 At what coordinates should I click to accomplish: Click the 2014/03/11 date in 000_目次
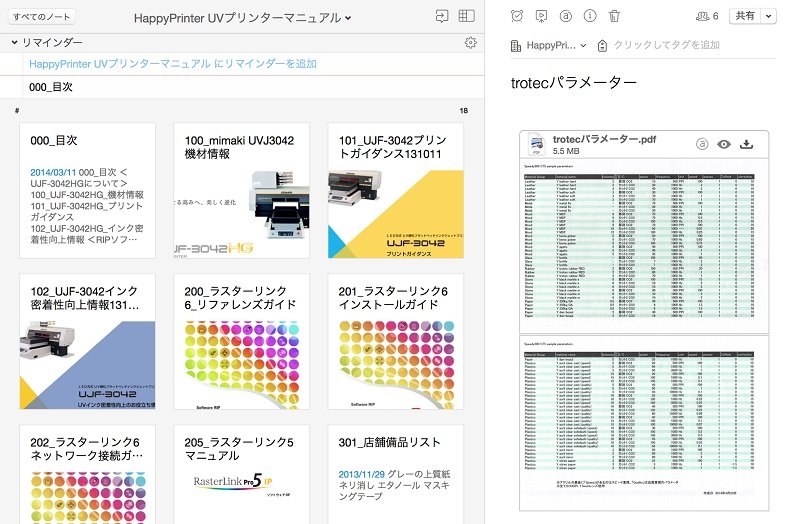(x=53, y=172)
